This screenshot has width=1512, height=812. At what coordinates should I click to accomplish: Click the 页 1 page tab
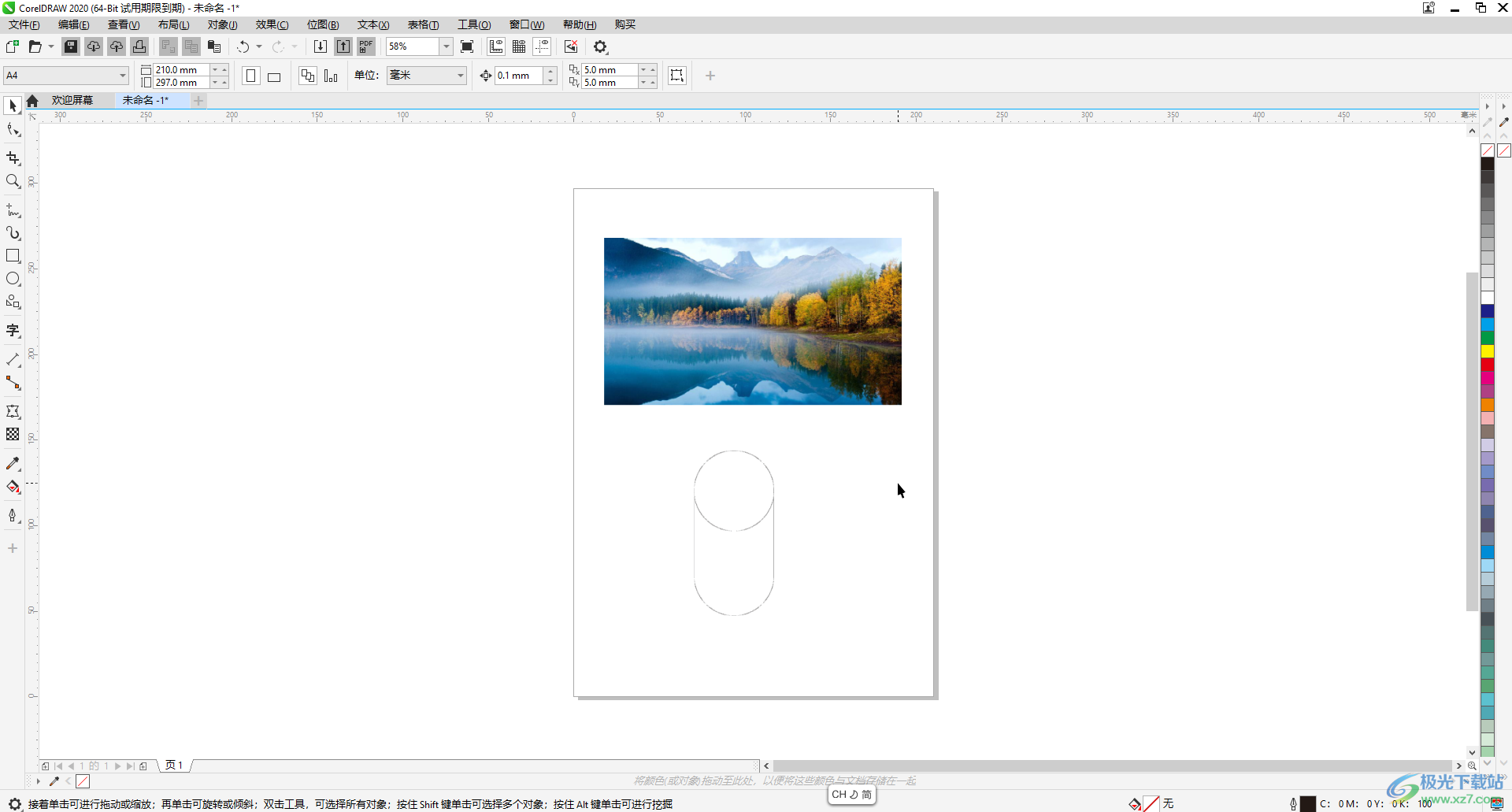pos(174,766)
